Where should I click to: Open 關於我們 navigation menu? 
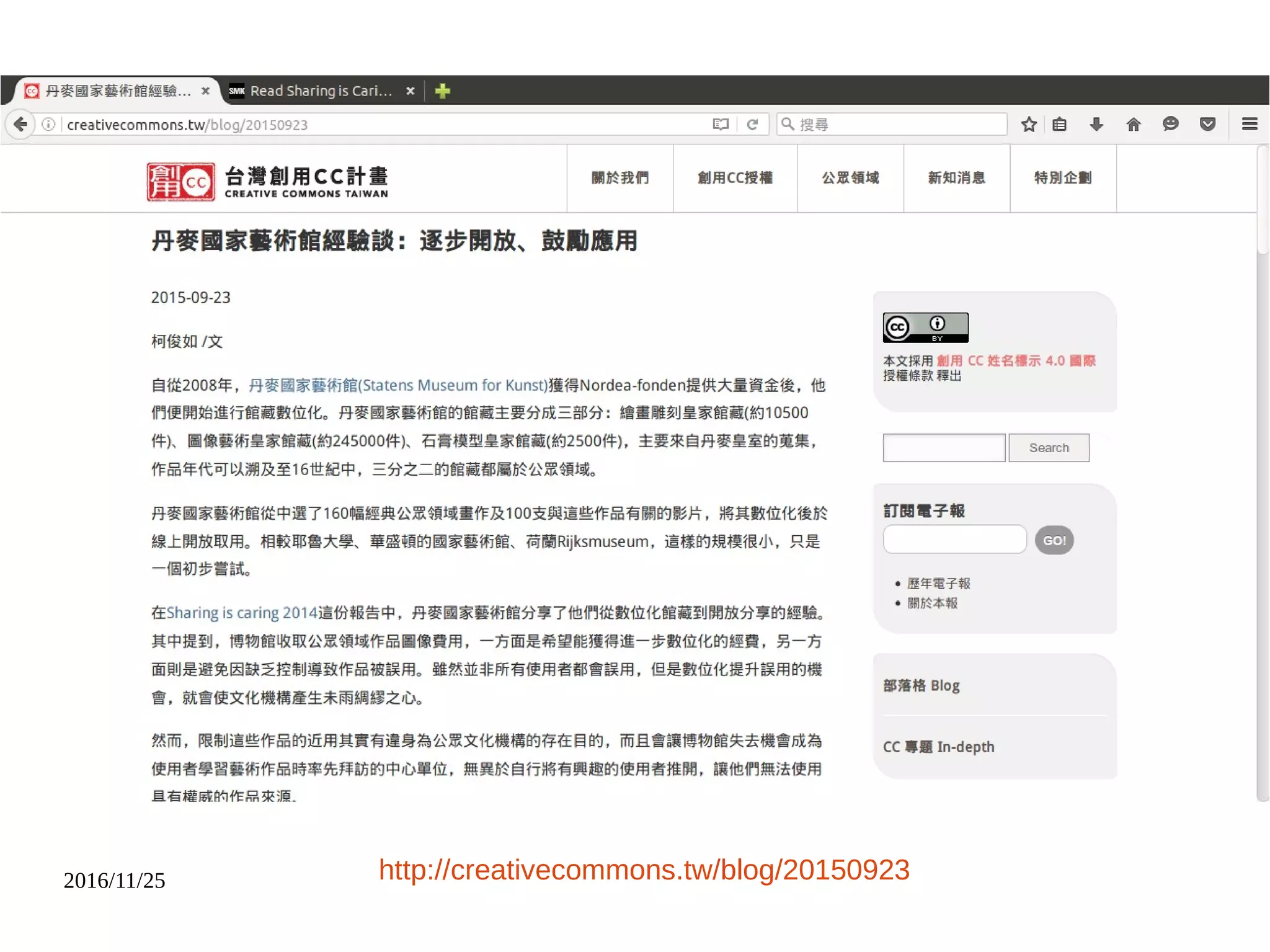coord(619,178)
